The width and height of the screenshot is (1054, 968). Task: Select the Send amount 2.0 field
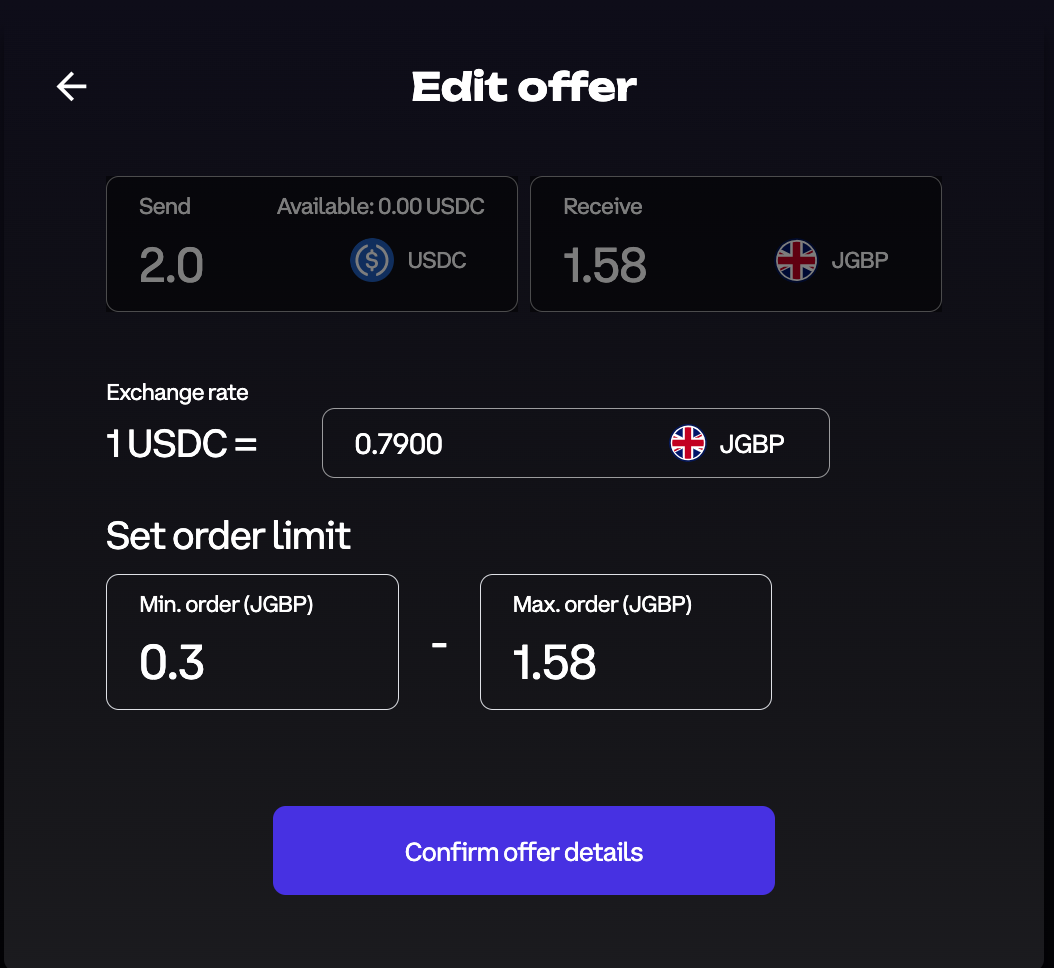coord(172,265)
